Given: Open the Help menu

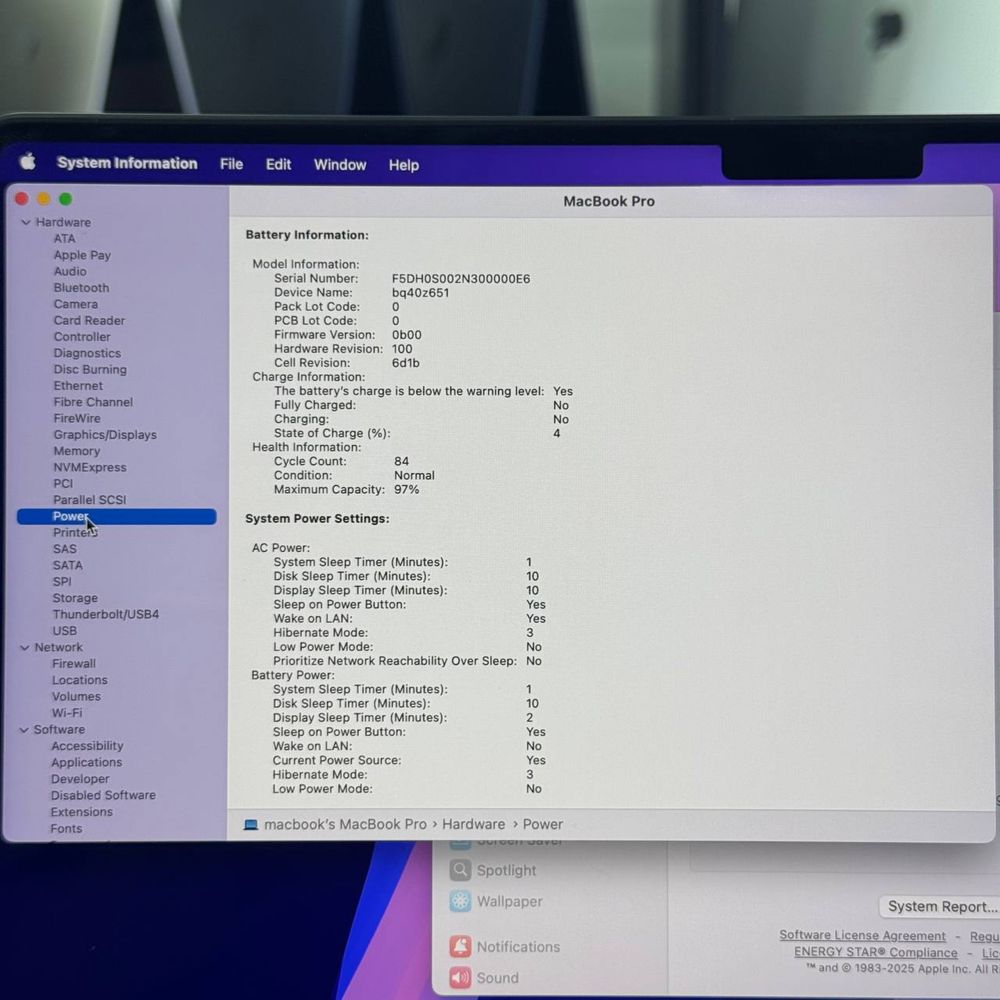Looking at the screenshot, I should tap(404, 165).
